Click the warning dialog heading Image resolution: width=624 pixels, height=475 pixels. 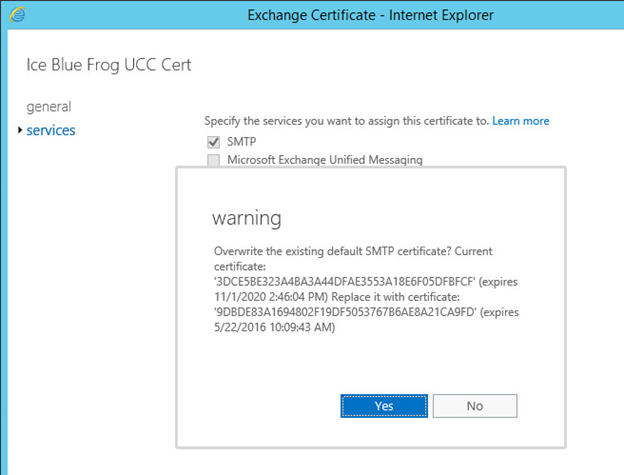[x=247, y=218]
